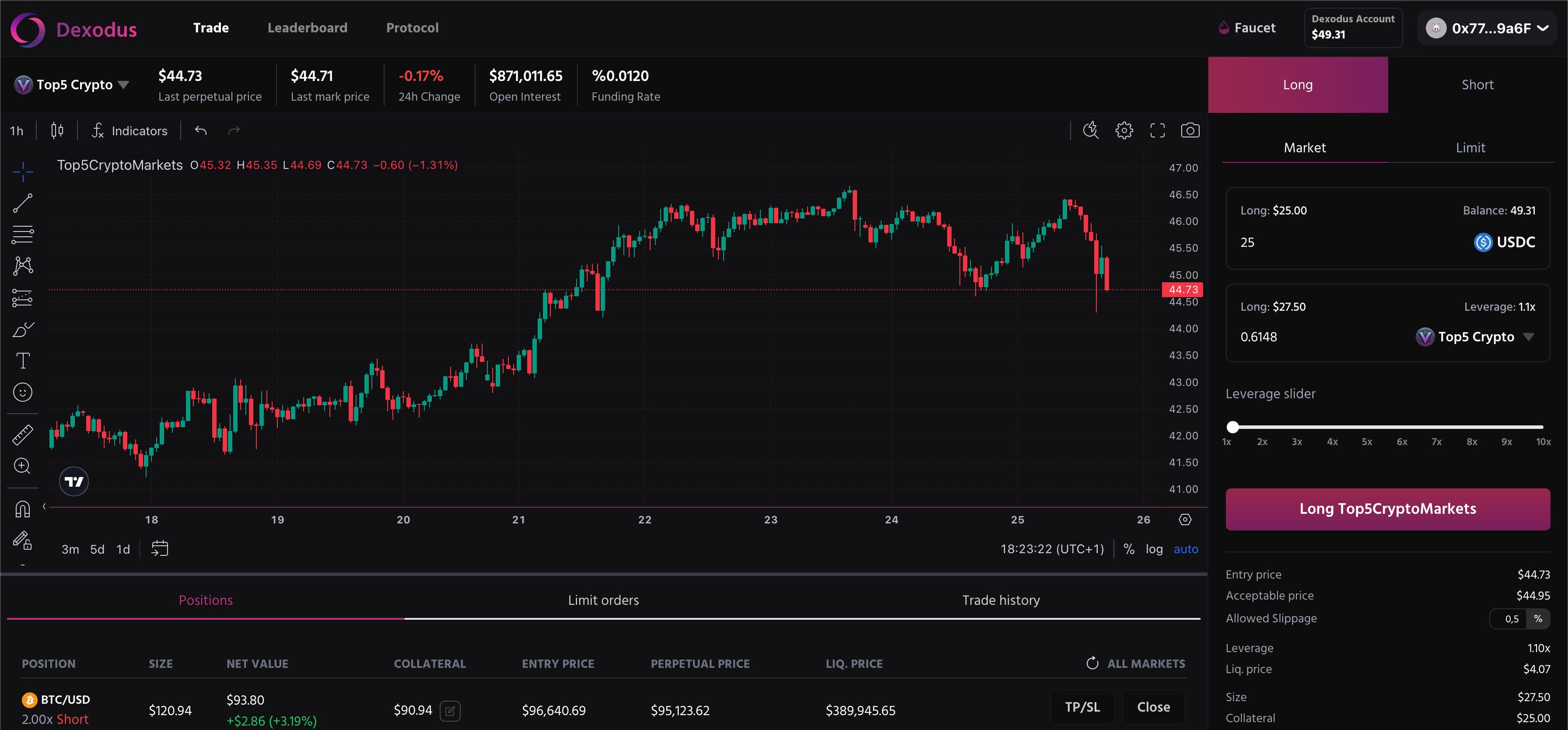The width and height of the screenshot is (1568, 730).
Task: Select the brush drawing tool
Action: 22,330
